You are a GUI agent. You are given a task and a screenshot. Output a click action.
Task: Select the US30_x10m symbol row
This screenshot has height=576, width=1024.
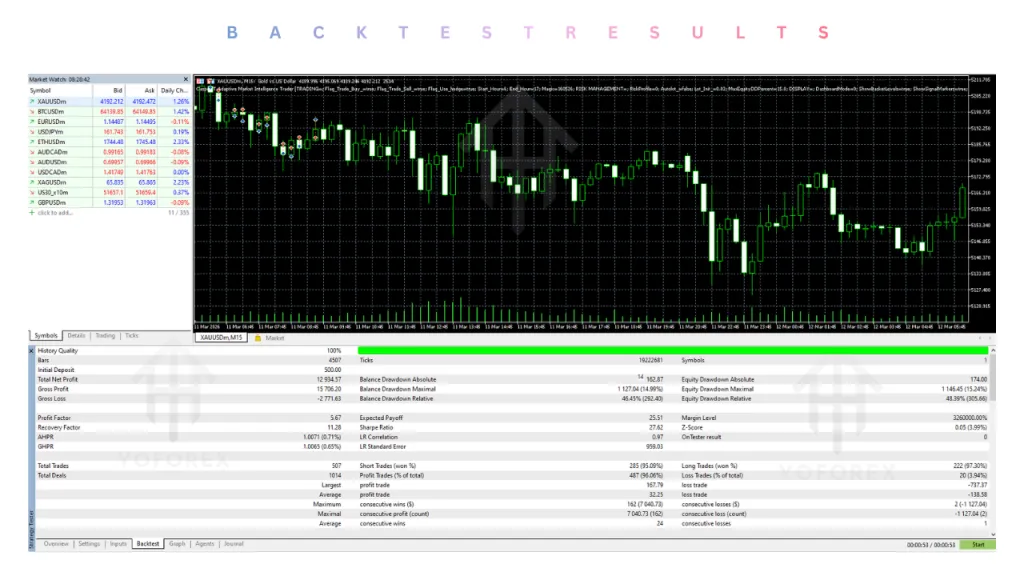[109, 193]
